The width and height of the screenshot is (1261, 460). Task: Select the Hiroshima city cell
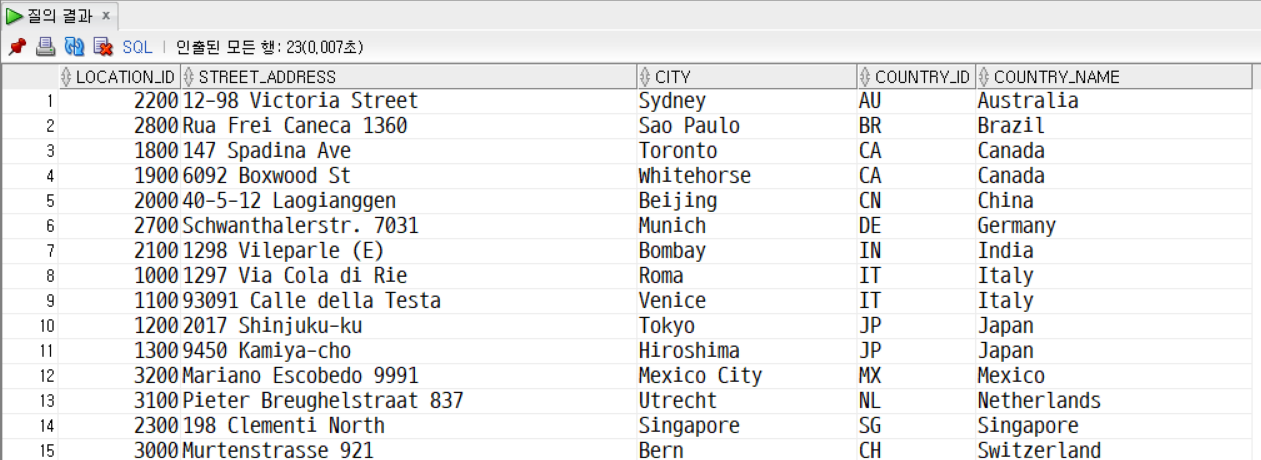click(747, 351)
